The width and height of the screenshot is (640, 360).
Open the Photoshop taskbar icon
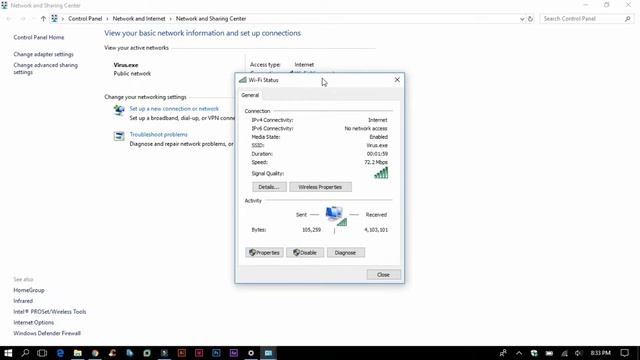point(216,353)
